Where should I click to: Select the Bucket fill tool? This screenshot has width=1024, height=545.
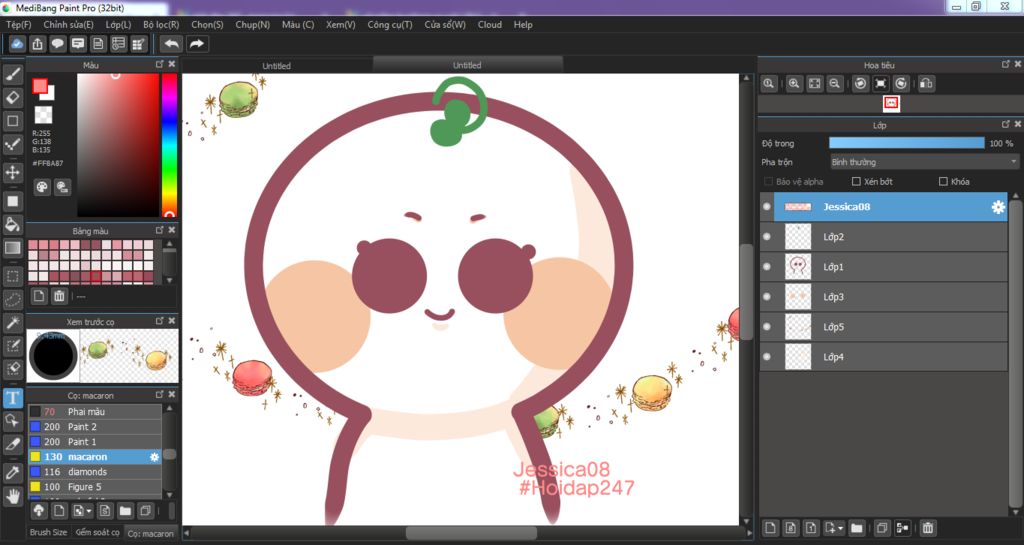[x=12, y=225]
